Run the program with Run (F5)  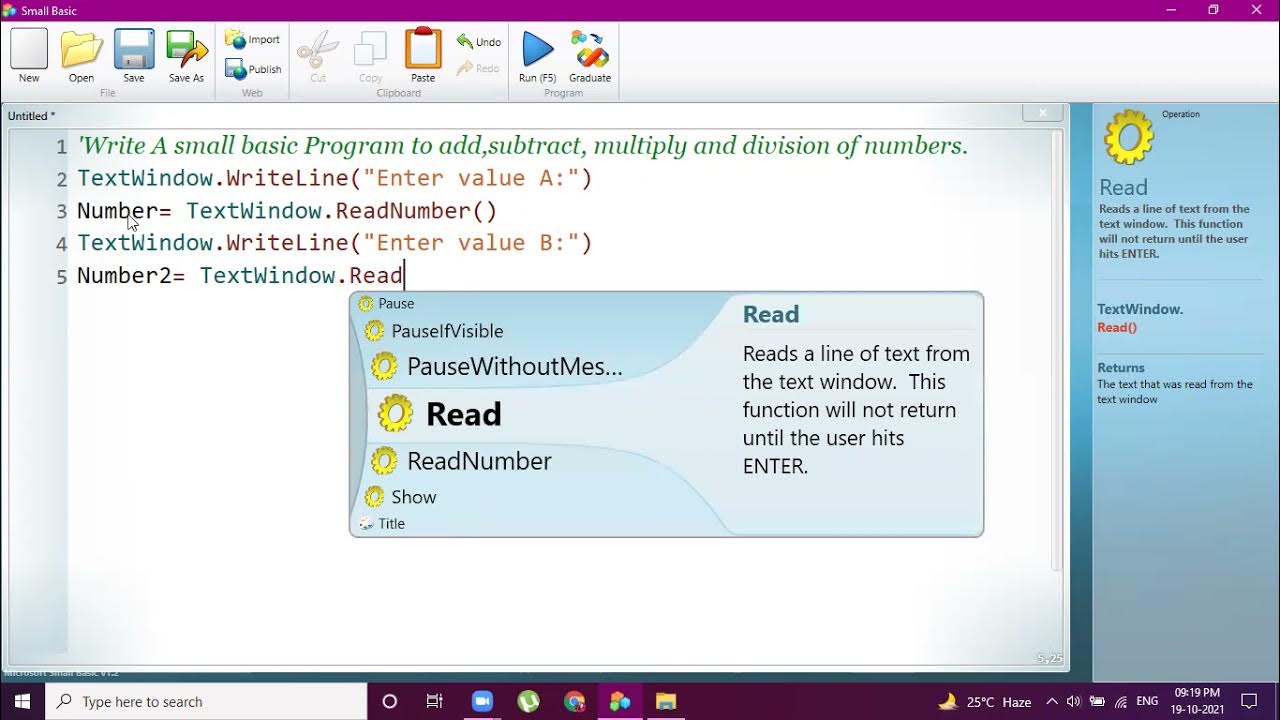pyautogui.click(x=537, y=56)
